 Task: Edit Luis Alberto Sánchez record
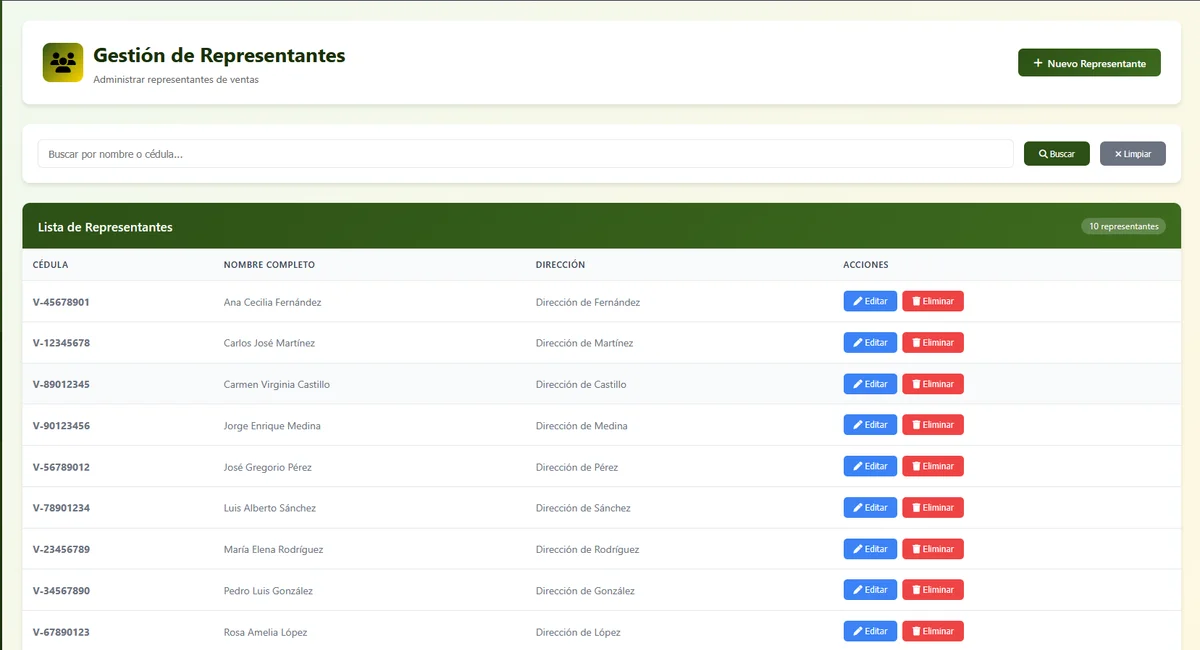click(x=870, y=508)
